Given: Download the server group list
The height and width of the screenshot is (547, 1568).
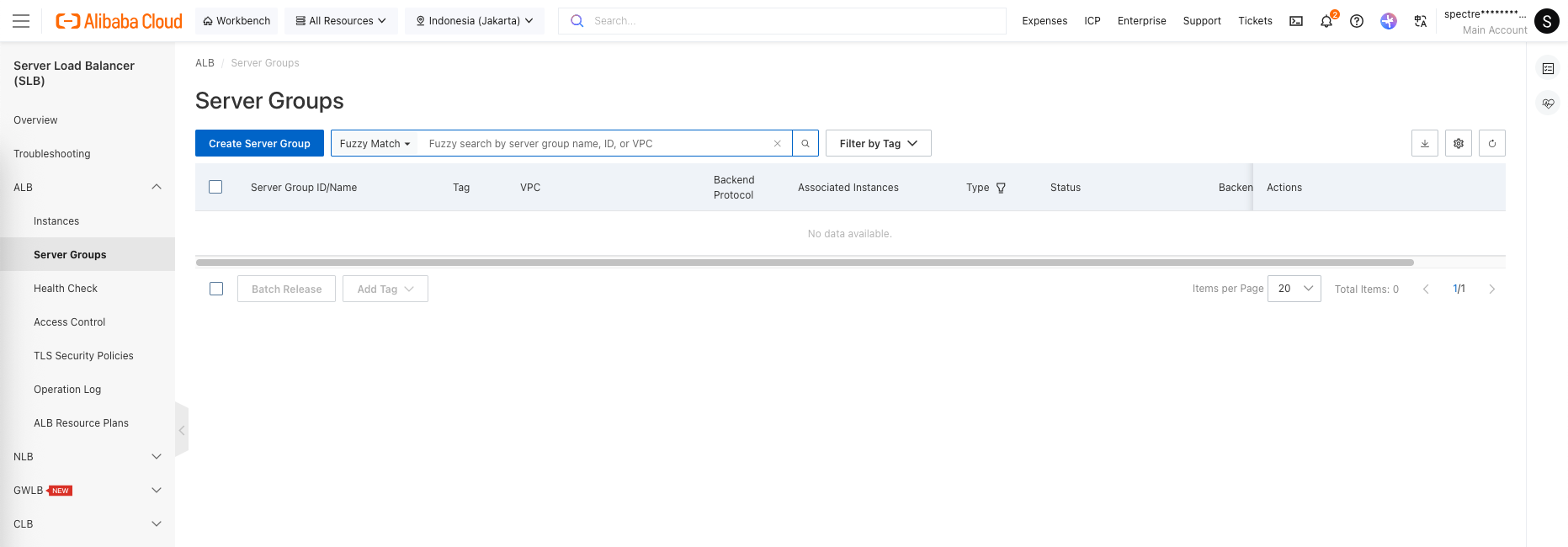Looking at the screenshot, I should [x=1425, y=143].
